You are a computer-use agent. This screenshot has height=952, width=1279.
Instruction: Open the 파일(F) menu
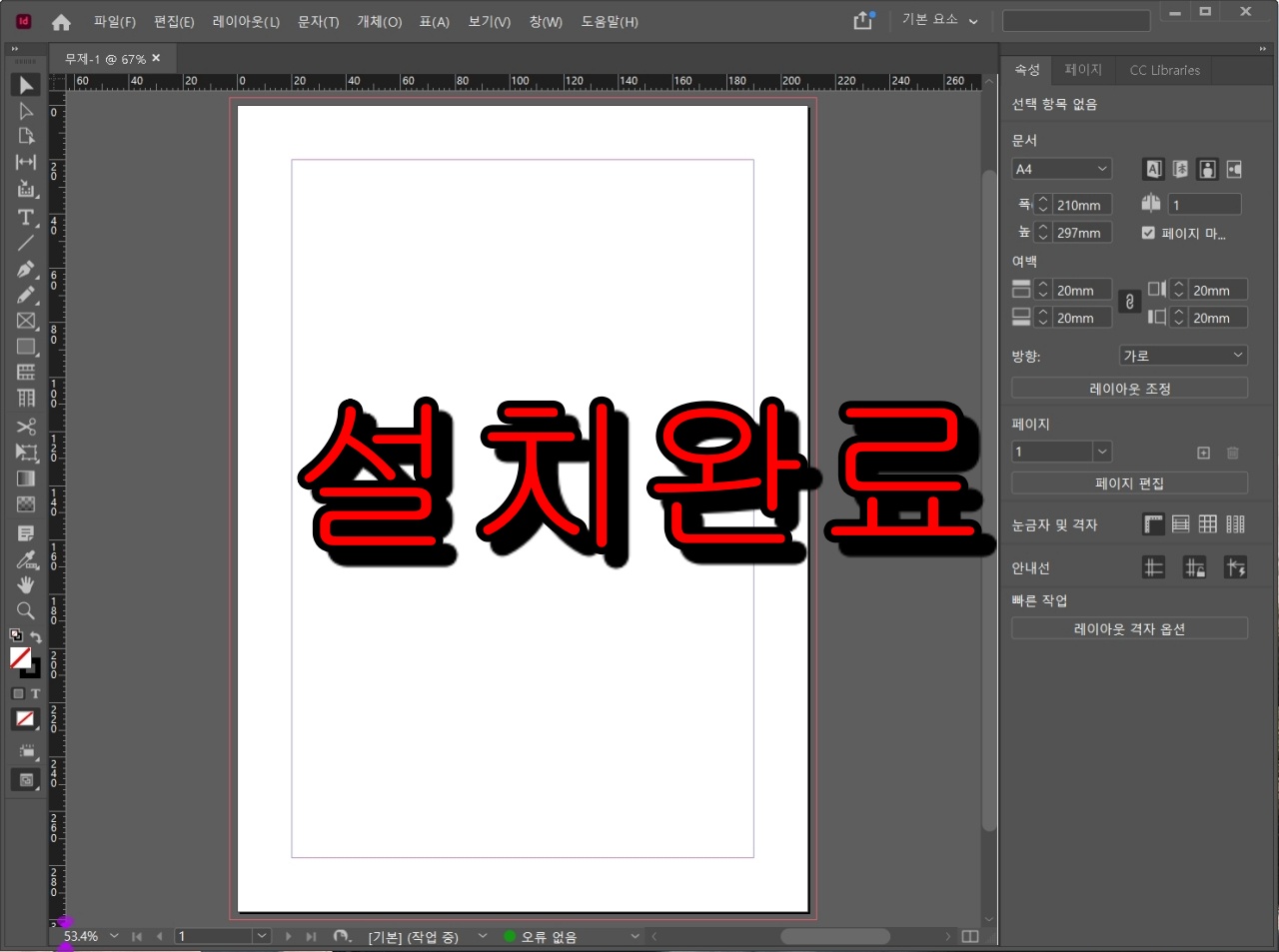click(114, 21)
